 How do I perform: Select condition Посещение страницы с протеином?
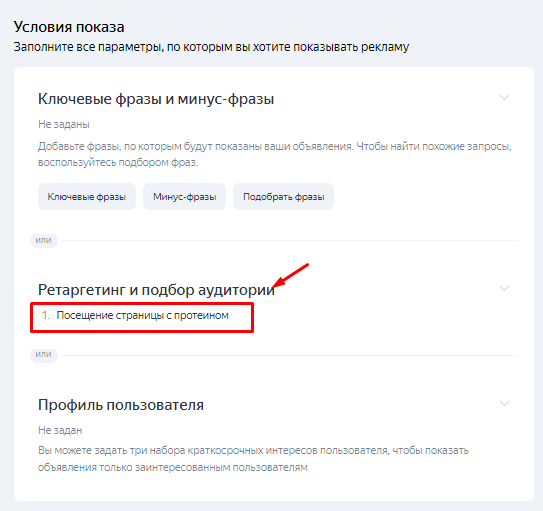coord(142,315)
